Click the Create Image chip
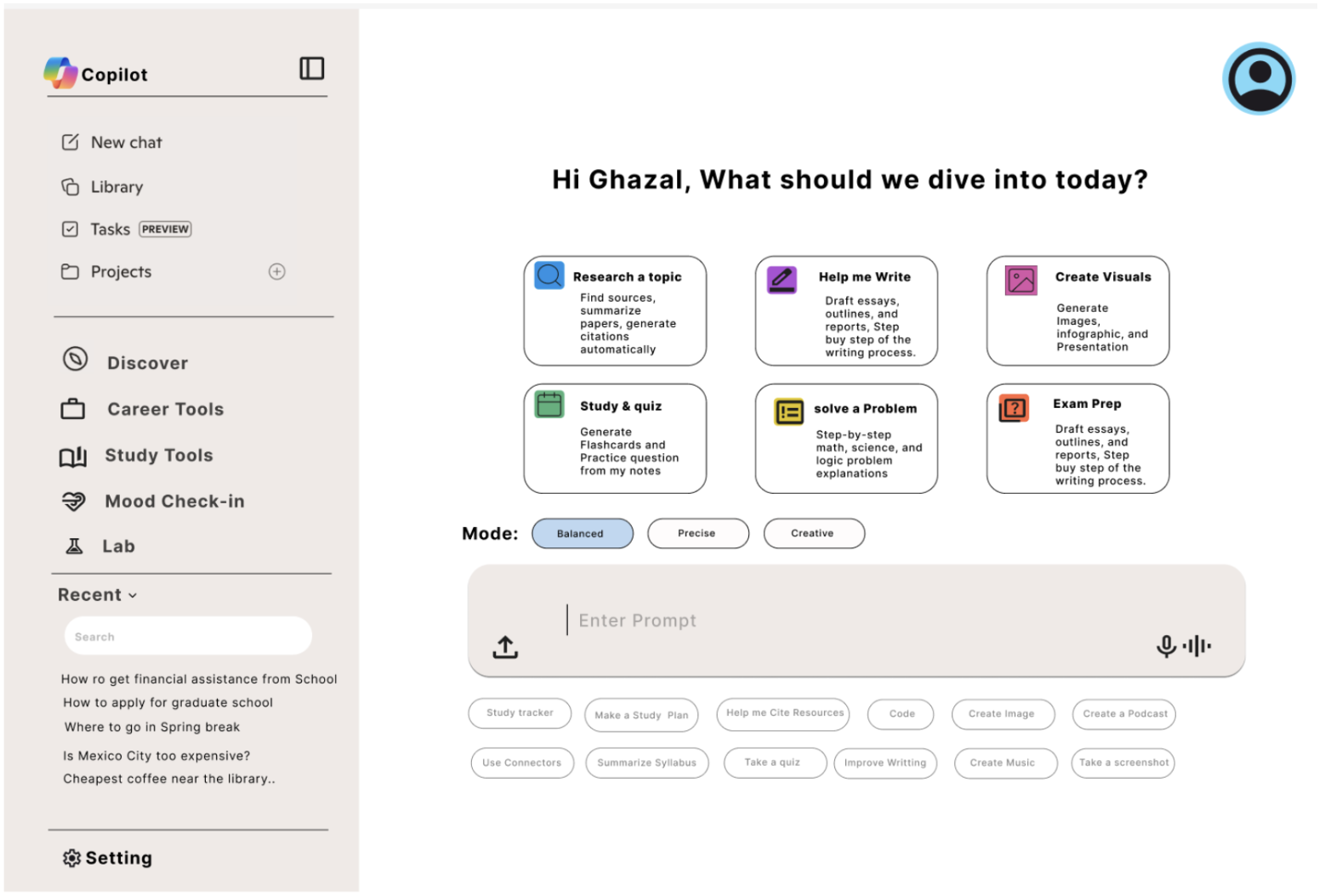The height and width of the screenshot is (896, 1325). [1004, 714]
